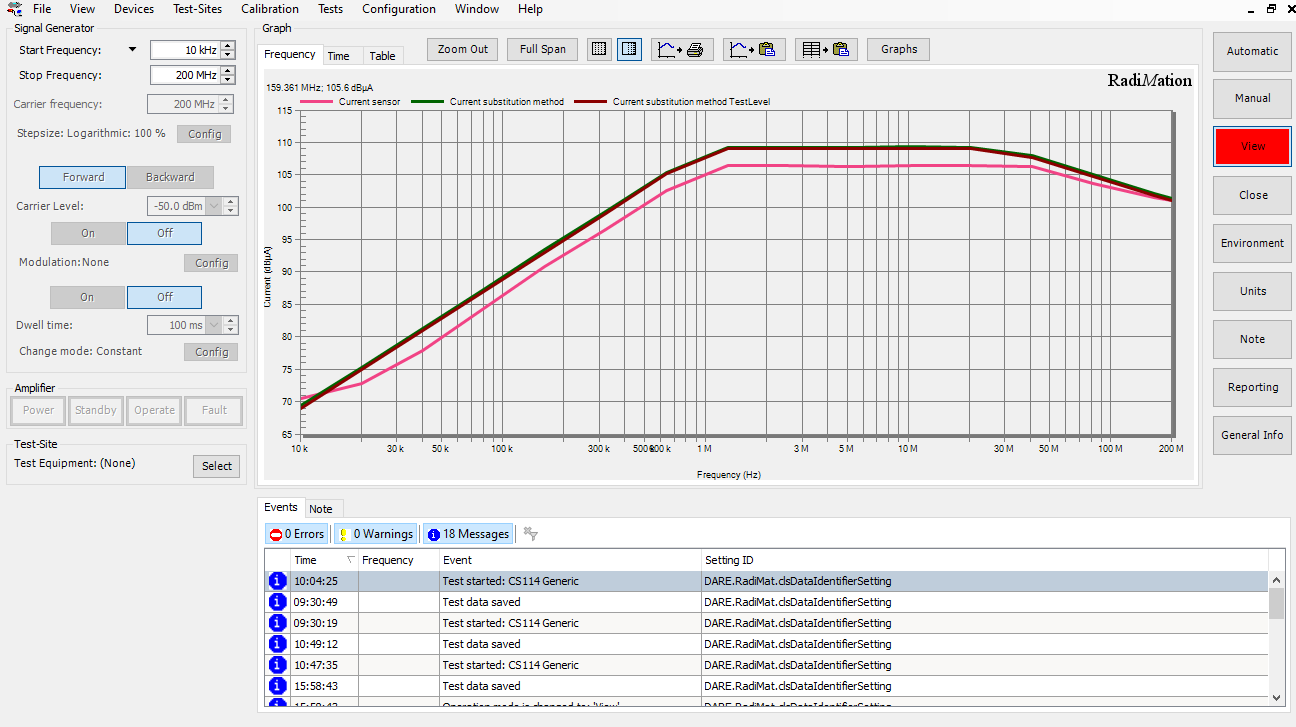Click the partial grid lines icon
The width and height of the screenshot is (1296, 727).
629,49
